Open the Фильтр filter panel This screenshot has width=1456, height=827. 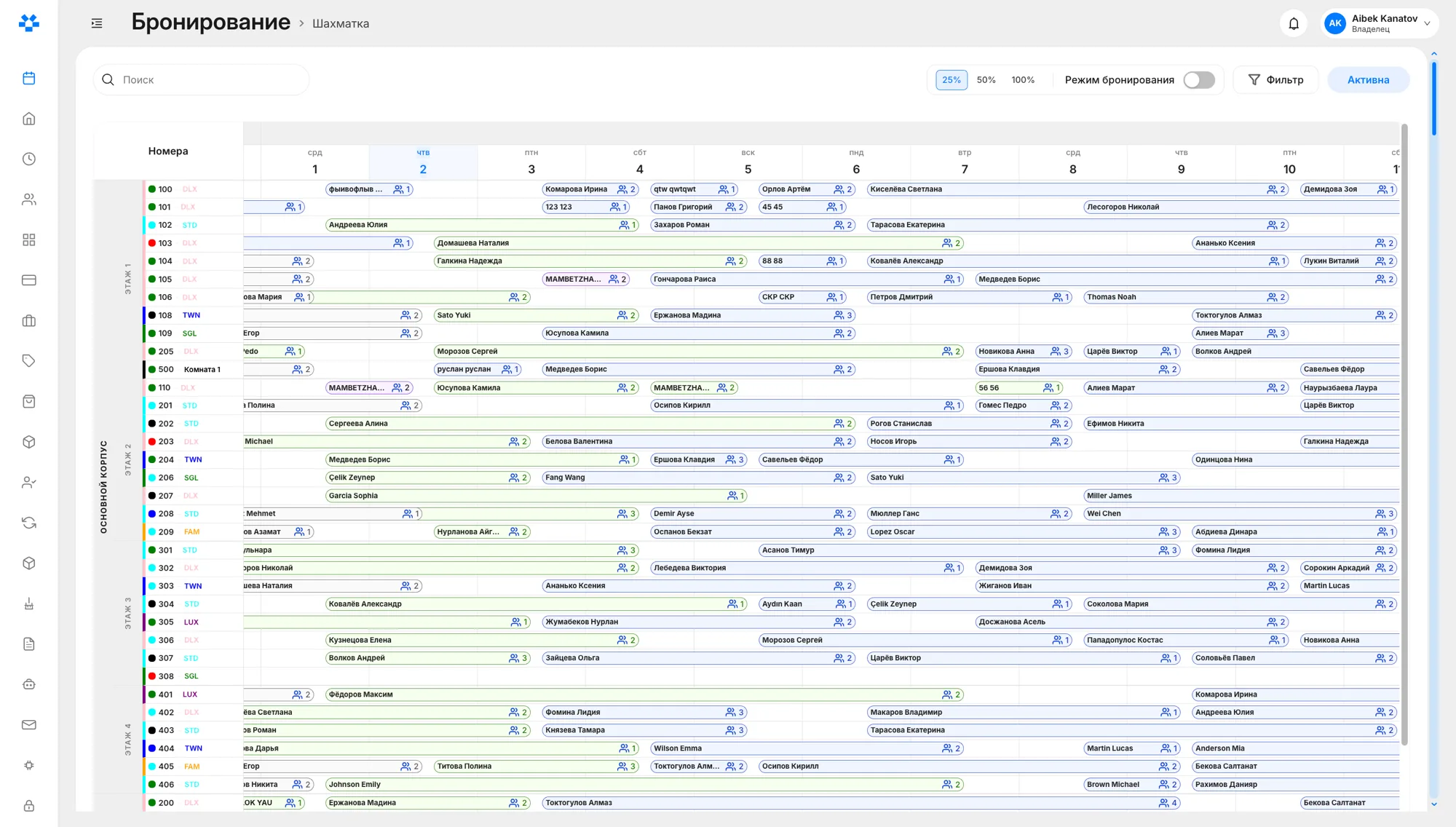(x=1275, y=80)
